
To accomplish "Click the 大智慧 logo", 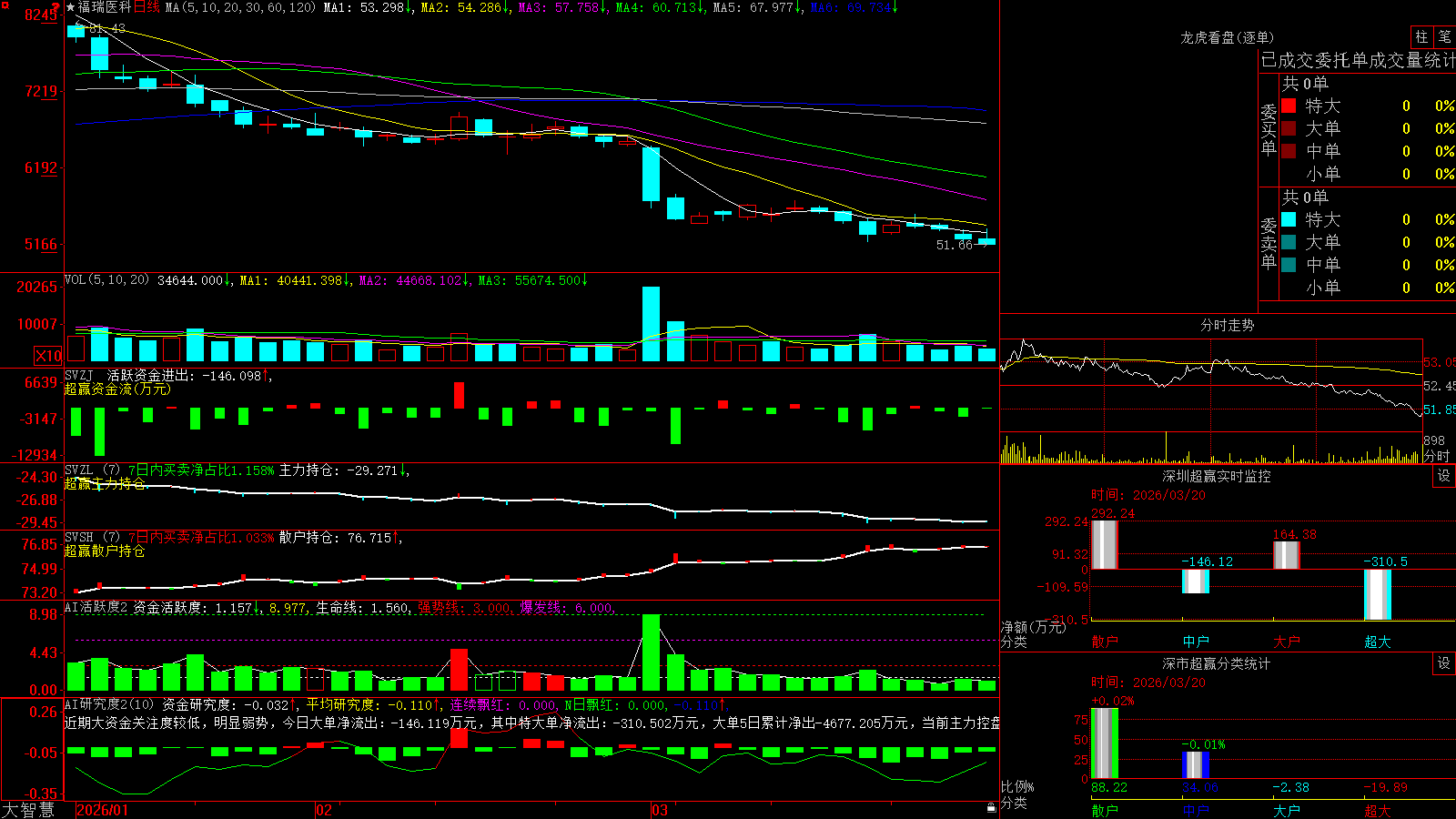I will 28,810.
